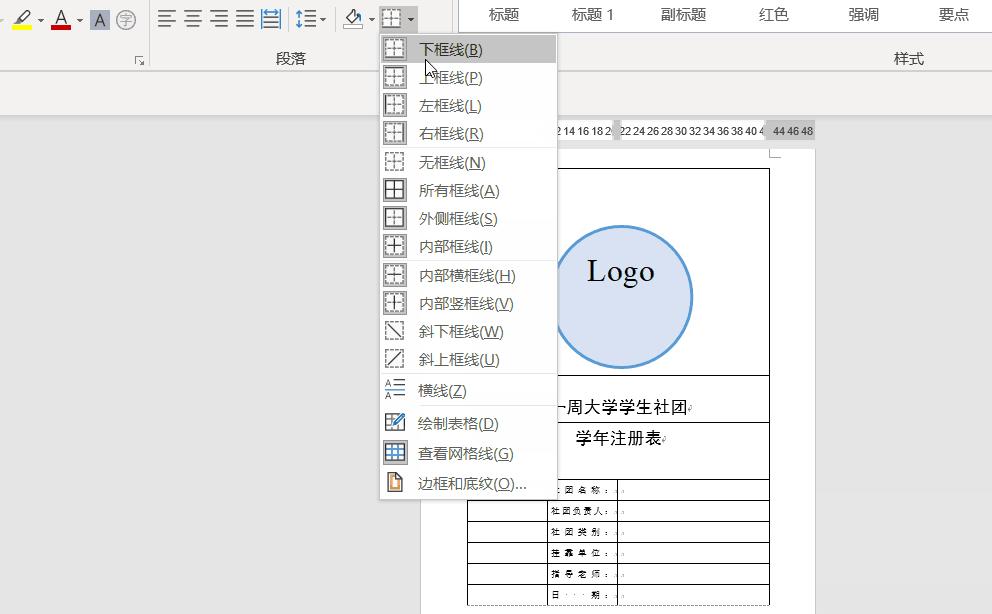Apply the 标题 1 style
Viewport: 992px width, 614px height.
pos(592,15)
